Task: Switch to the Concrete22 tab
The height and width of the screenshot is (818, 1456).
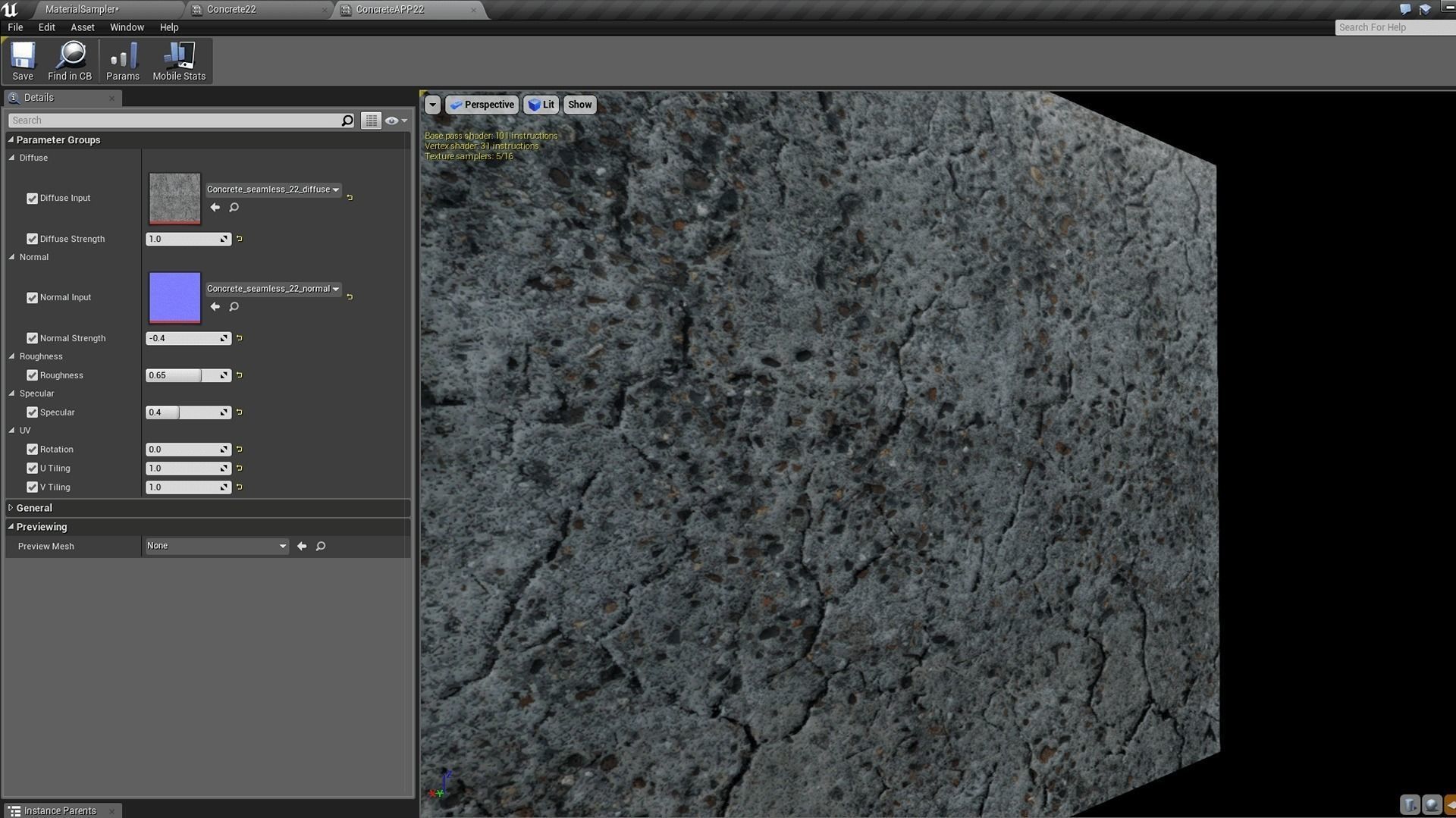Action: click(227, 9)
